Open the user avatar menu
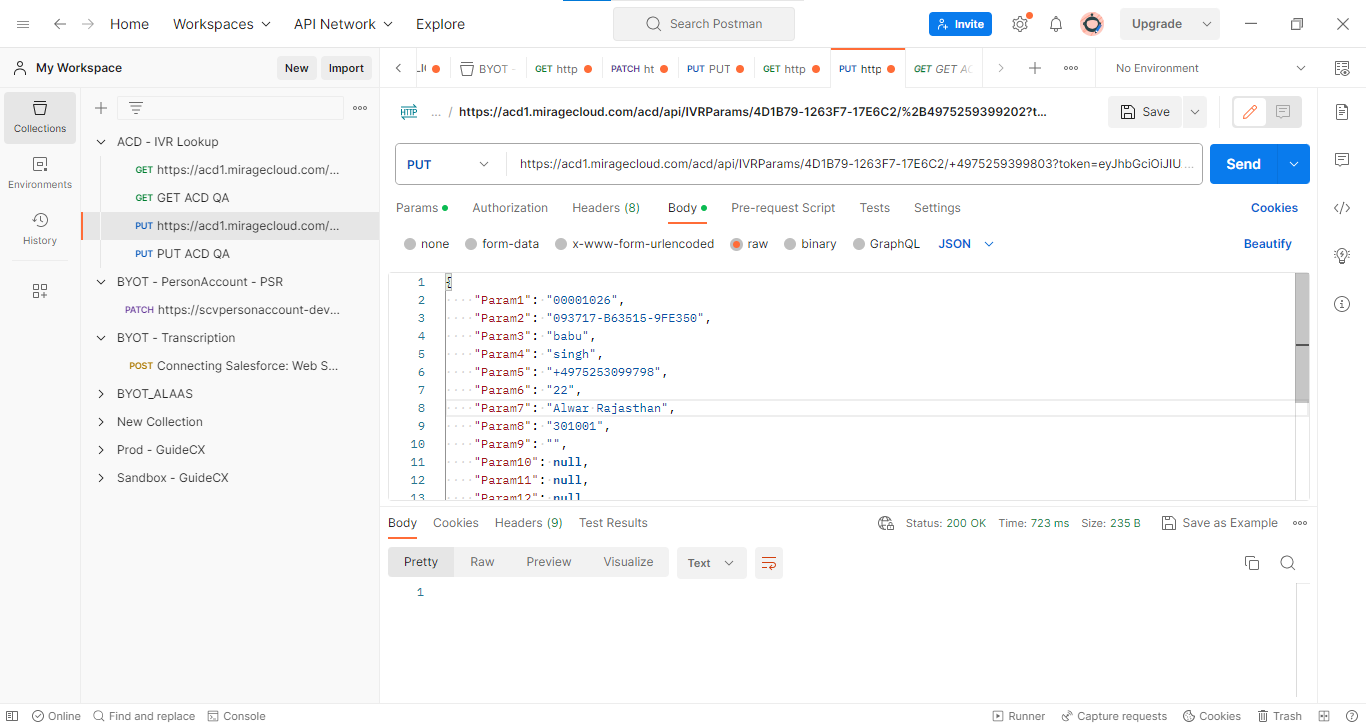The image size is (1366, 727). click(x=1092, y=24)
